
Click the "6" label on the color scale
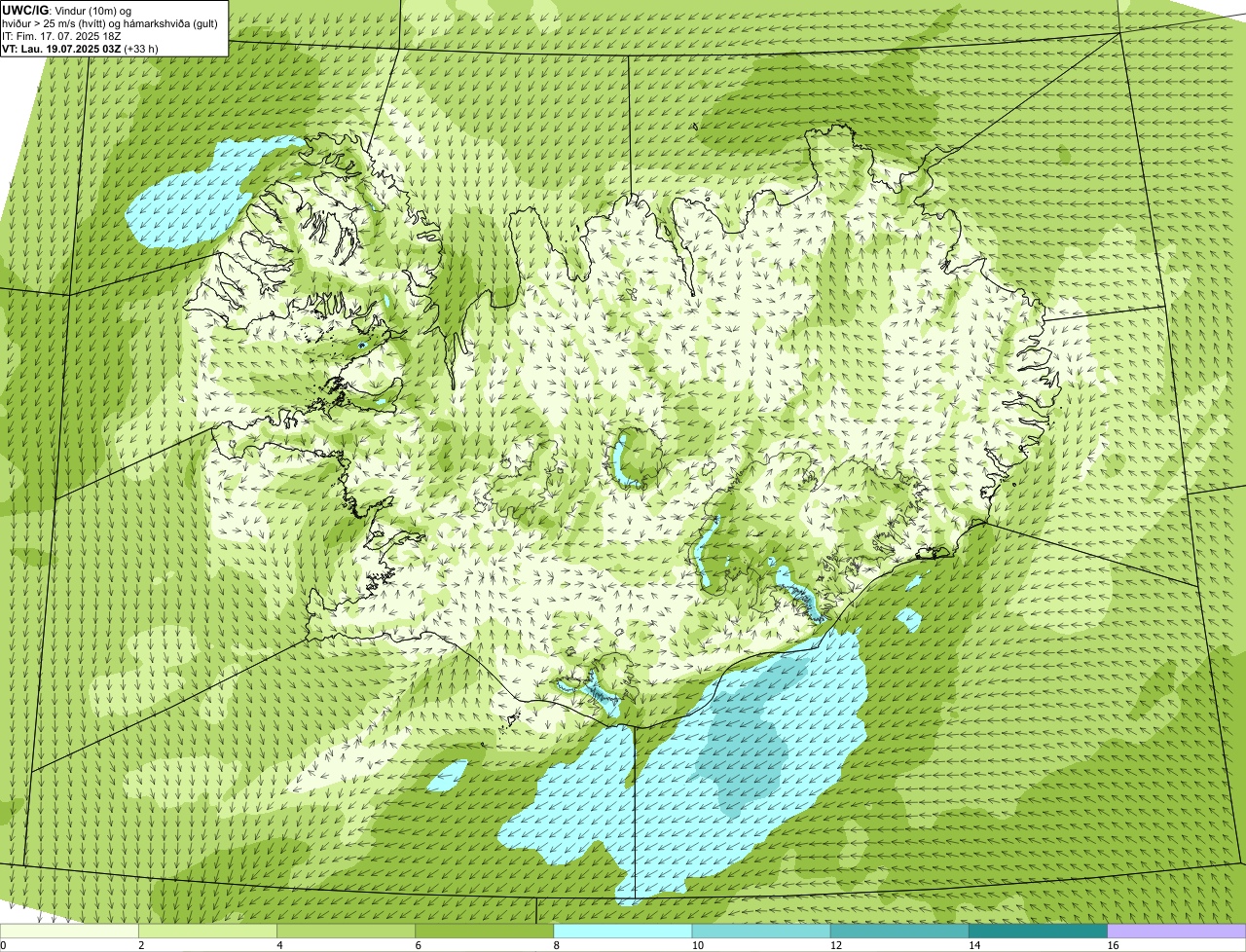click(x=419, y=945)
